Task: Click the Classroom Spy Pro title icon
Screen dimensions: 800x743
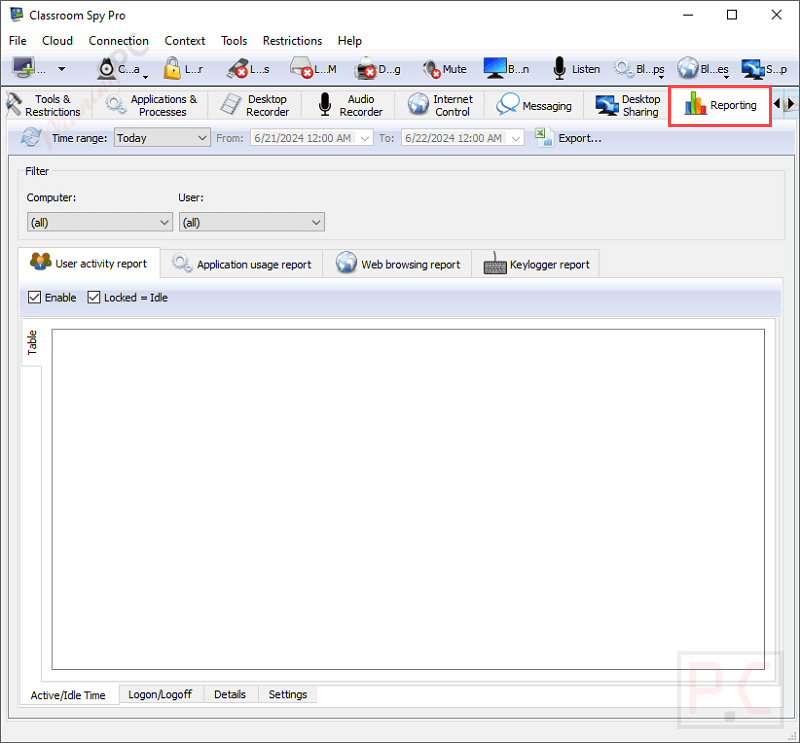Action: (x=17, y=15)
